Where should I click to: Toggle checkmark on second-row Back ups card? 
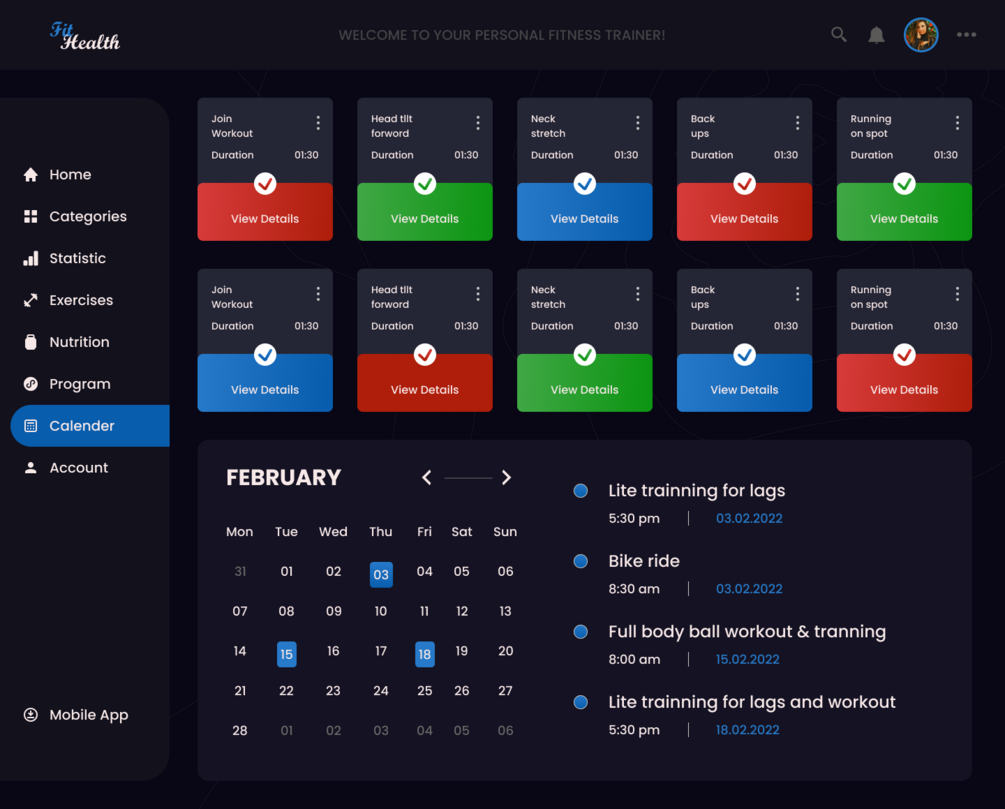tap(744, 354)
